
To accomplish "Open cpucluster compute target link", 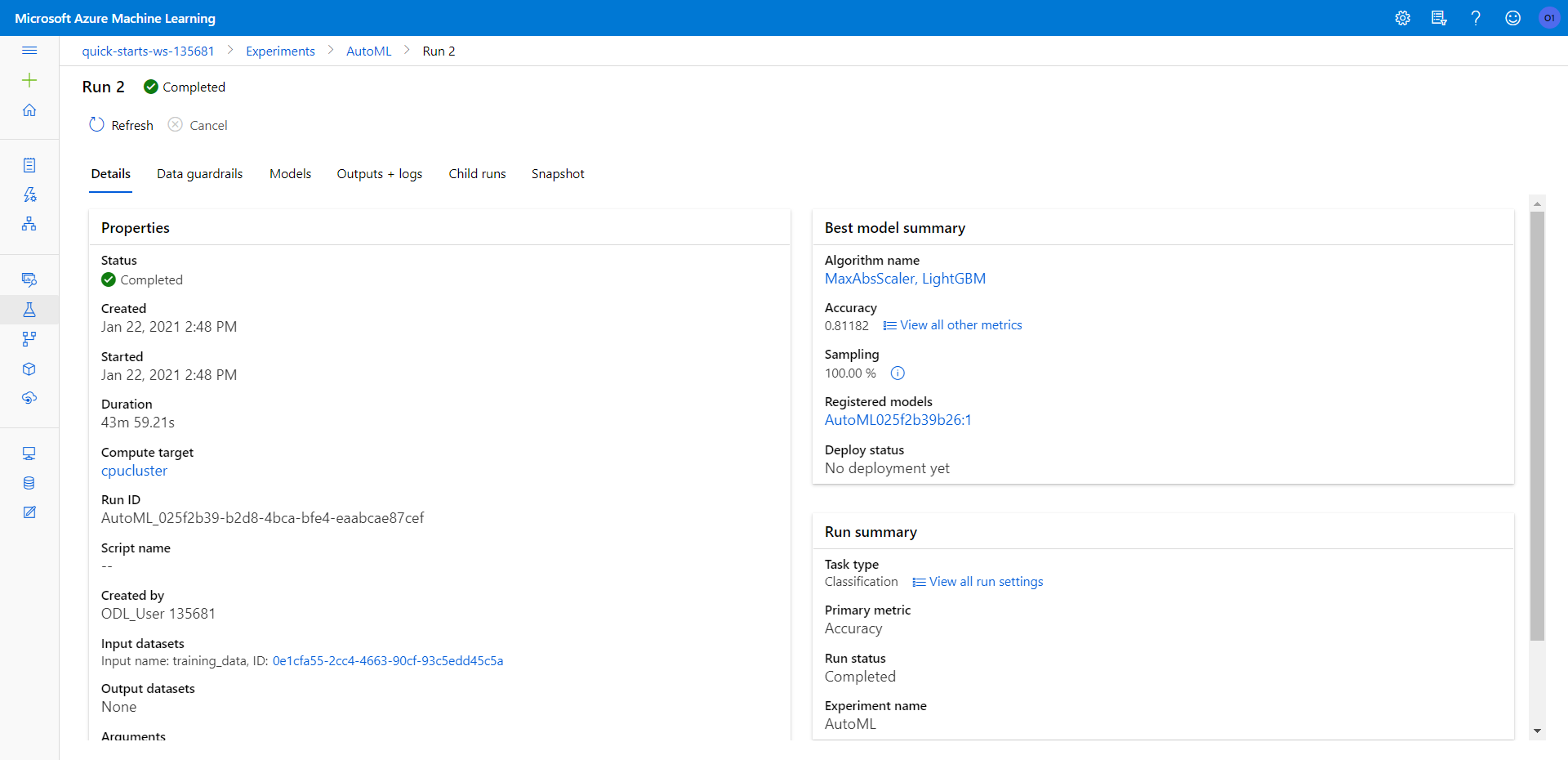I will click(134, 471).
